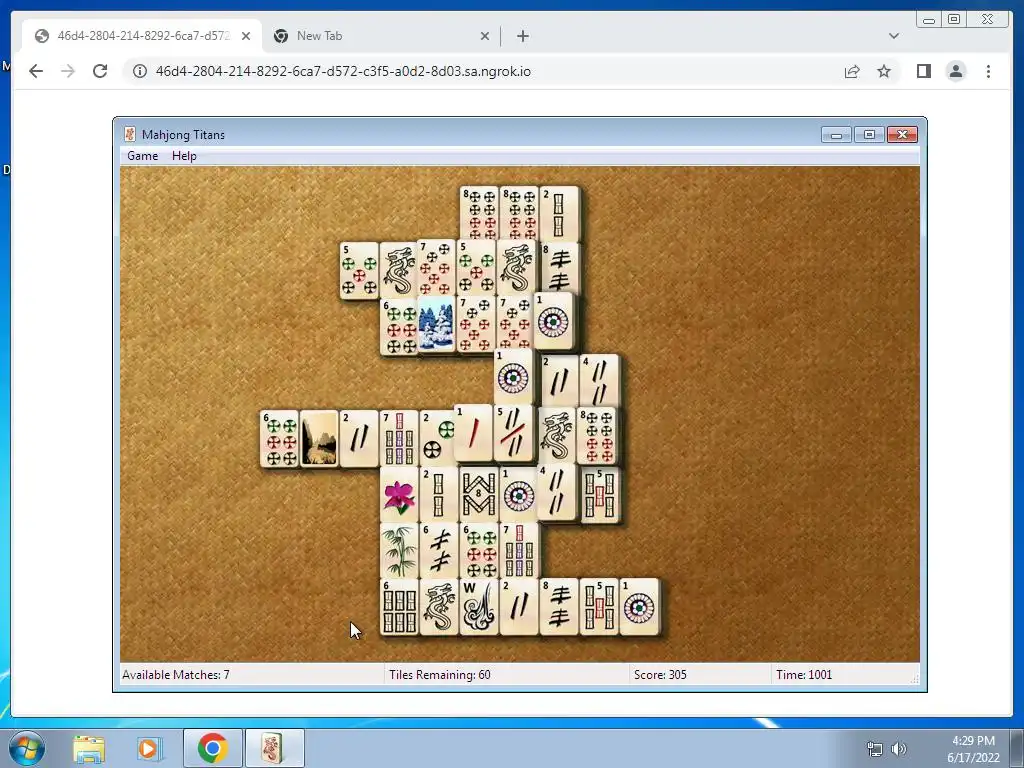The height and width of the screenshot is (768, 1024).
Task: Expand the tab search chevron in Chrome
Action: coord(894,36)
